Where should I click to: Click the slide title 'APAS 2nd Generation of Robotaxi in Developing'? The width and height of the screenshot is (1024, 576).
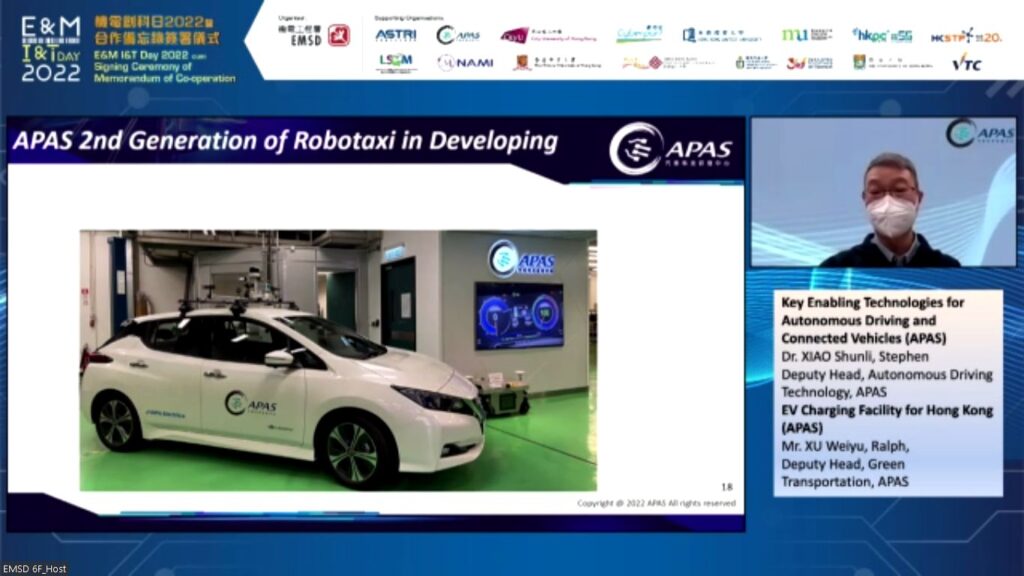click(285, 140)
